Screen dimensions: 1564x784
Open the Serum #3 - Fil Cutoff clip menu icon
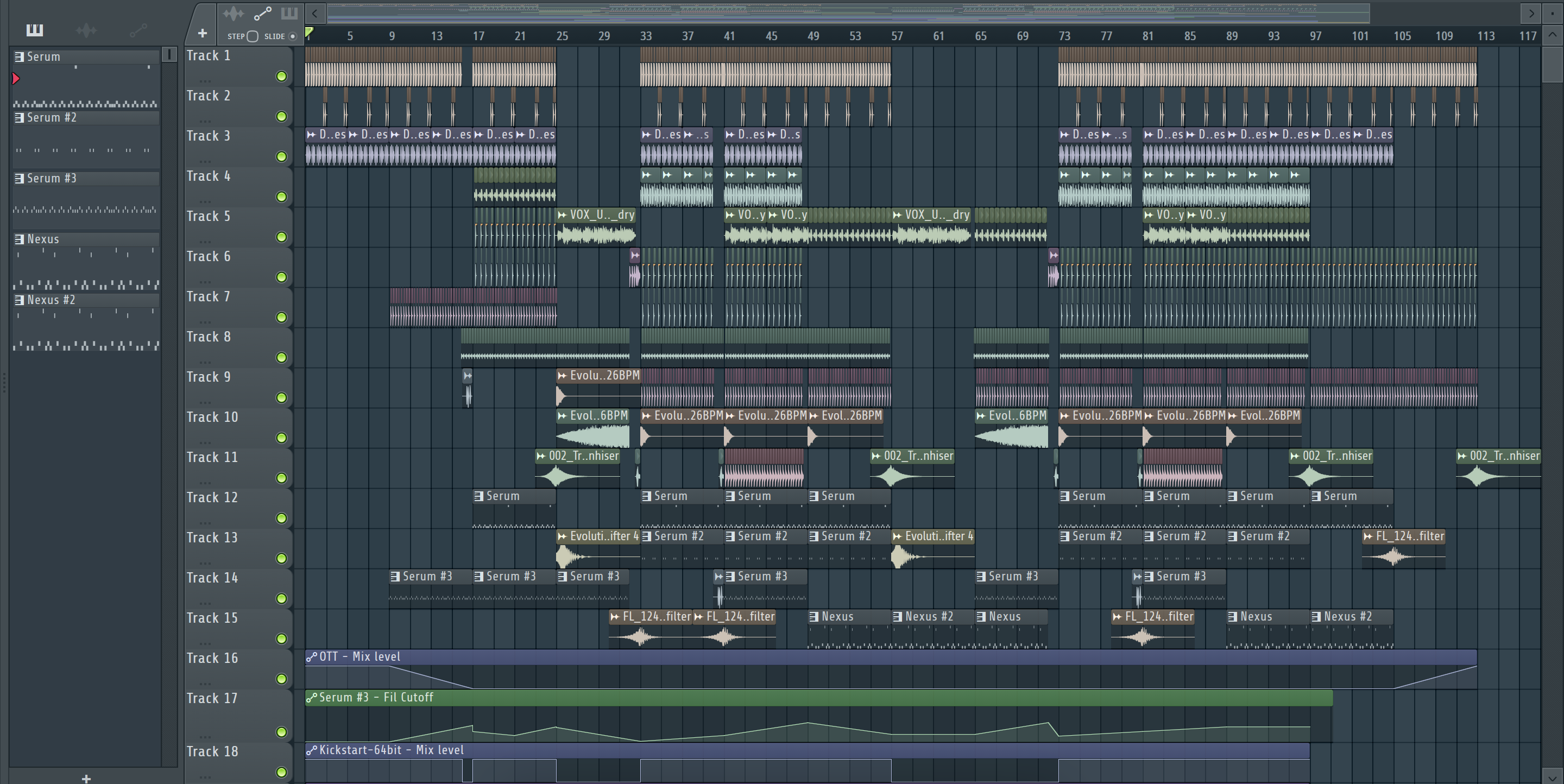pyautogui.click(x=312, y=697)
